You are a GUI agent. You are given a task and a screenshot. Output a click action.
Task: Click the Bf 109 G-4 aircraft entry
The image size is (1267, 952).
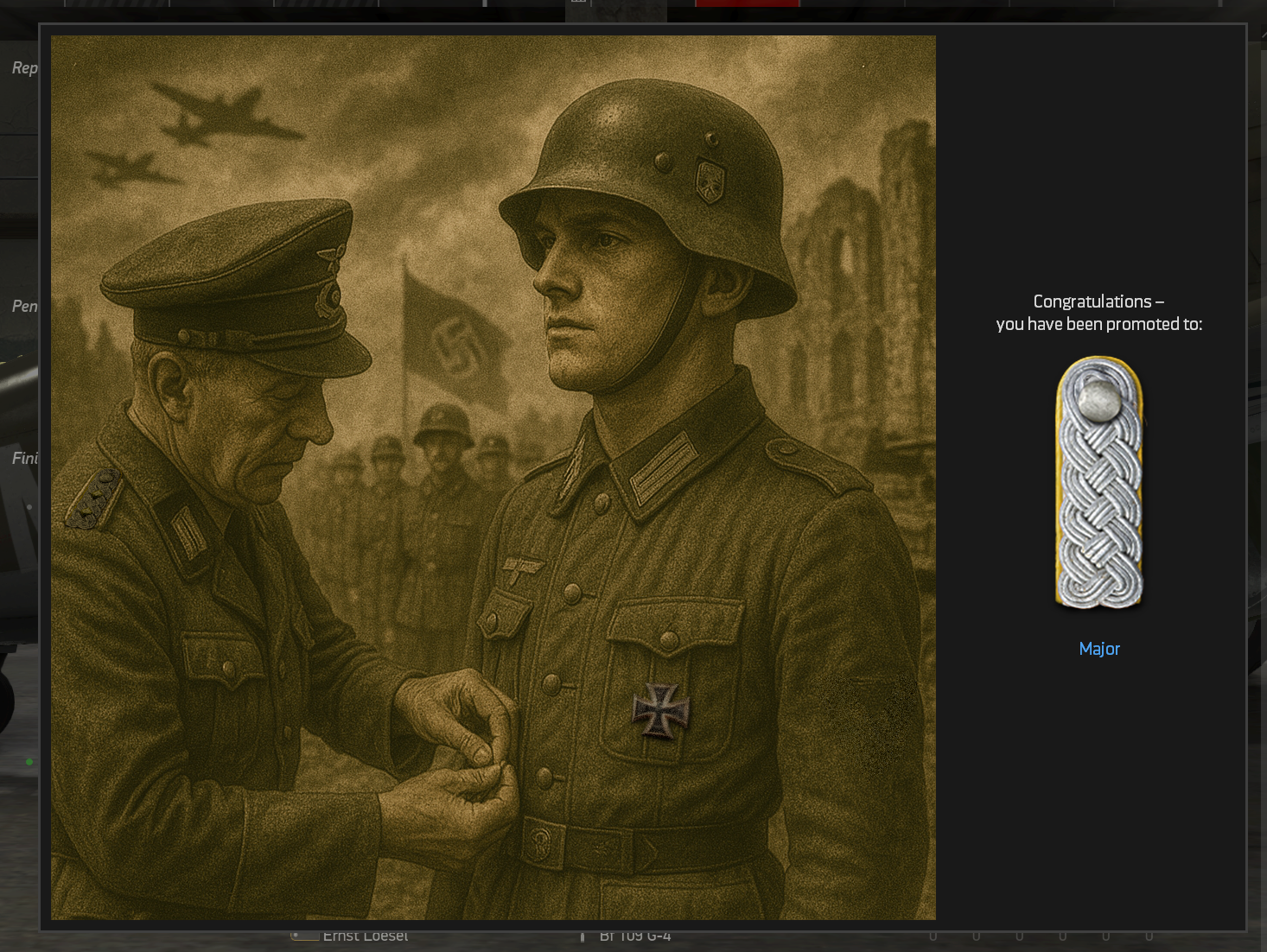pos(635,936)
